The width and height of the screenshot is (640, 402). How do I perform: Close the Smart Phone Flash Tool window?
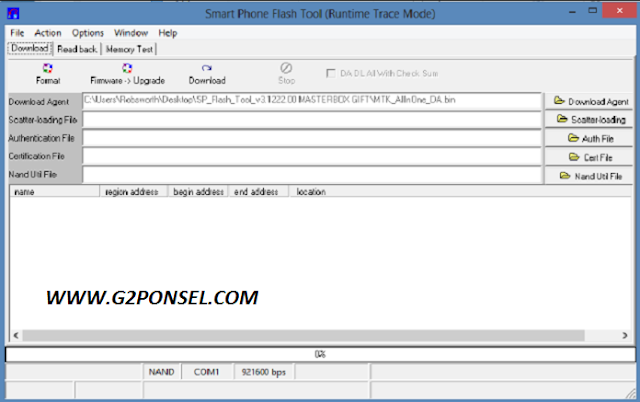pos(620,11)
